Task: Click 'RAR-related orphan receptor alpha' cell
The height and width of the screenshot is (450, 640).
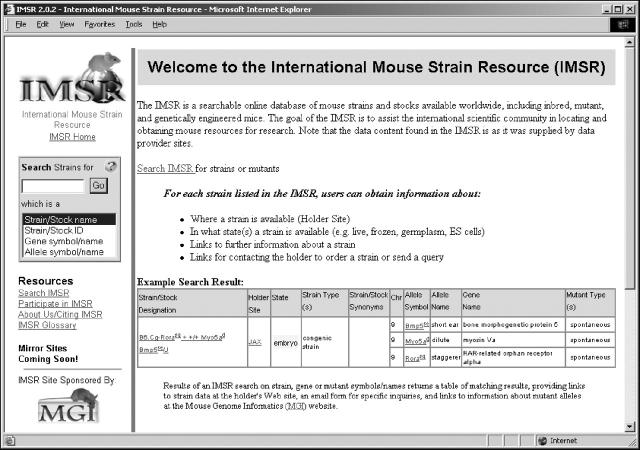Action: tap(513, 357)
